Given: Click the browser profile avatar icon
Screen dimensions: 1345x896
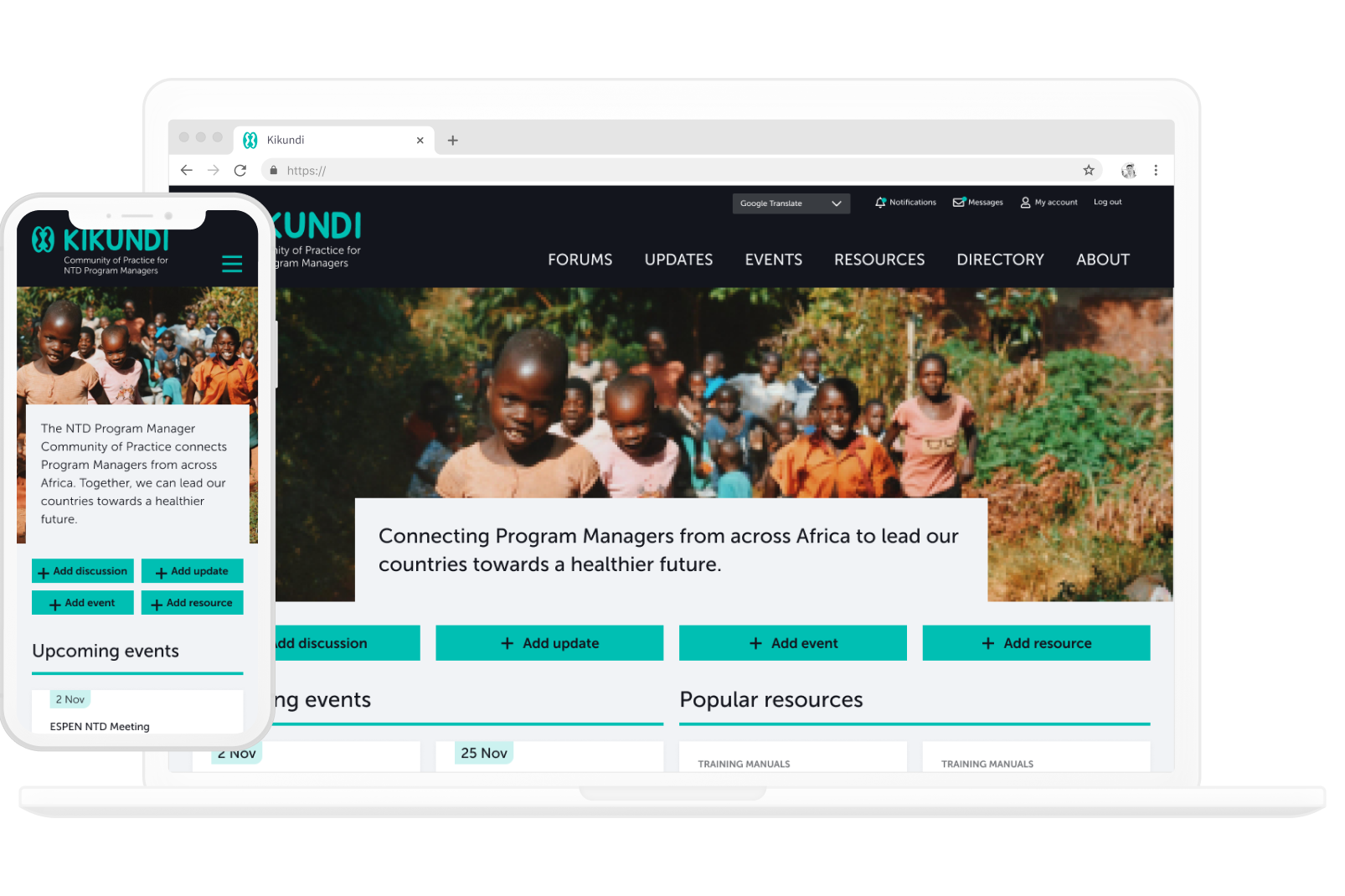Looking at the screenshot, I should [1129, 170].
